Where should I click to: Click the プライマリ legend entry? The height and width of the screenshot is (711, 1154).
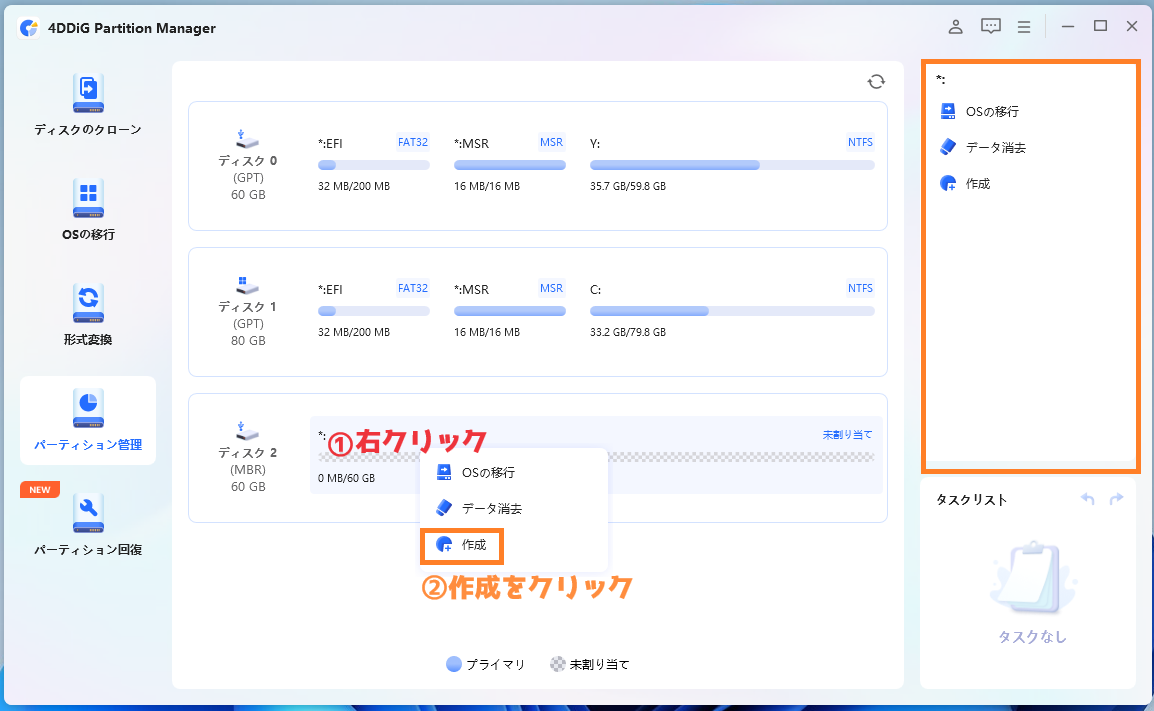[486, 665]
